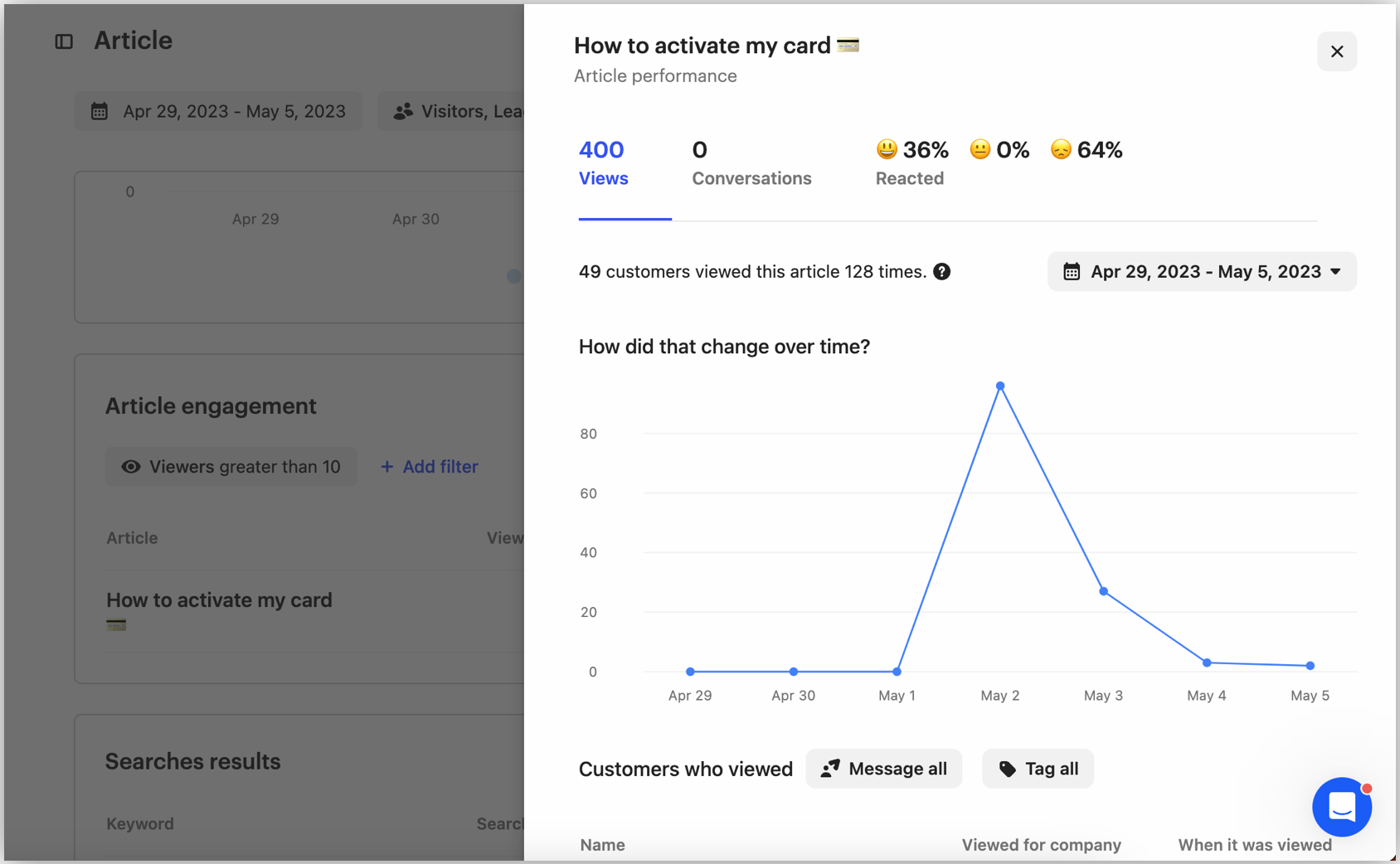The width and height of the screenshot is (1400, 864).
Task: Click the Tag all button
Action: pos(1038,769)
